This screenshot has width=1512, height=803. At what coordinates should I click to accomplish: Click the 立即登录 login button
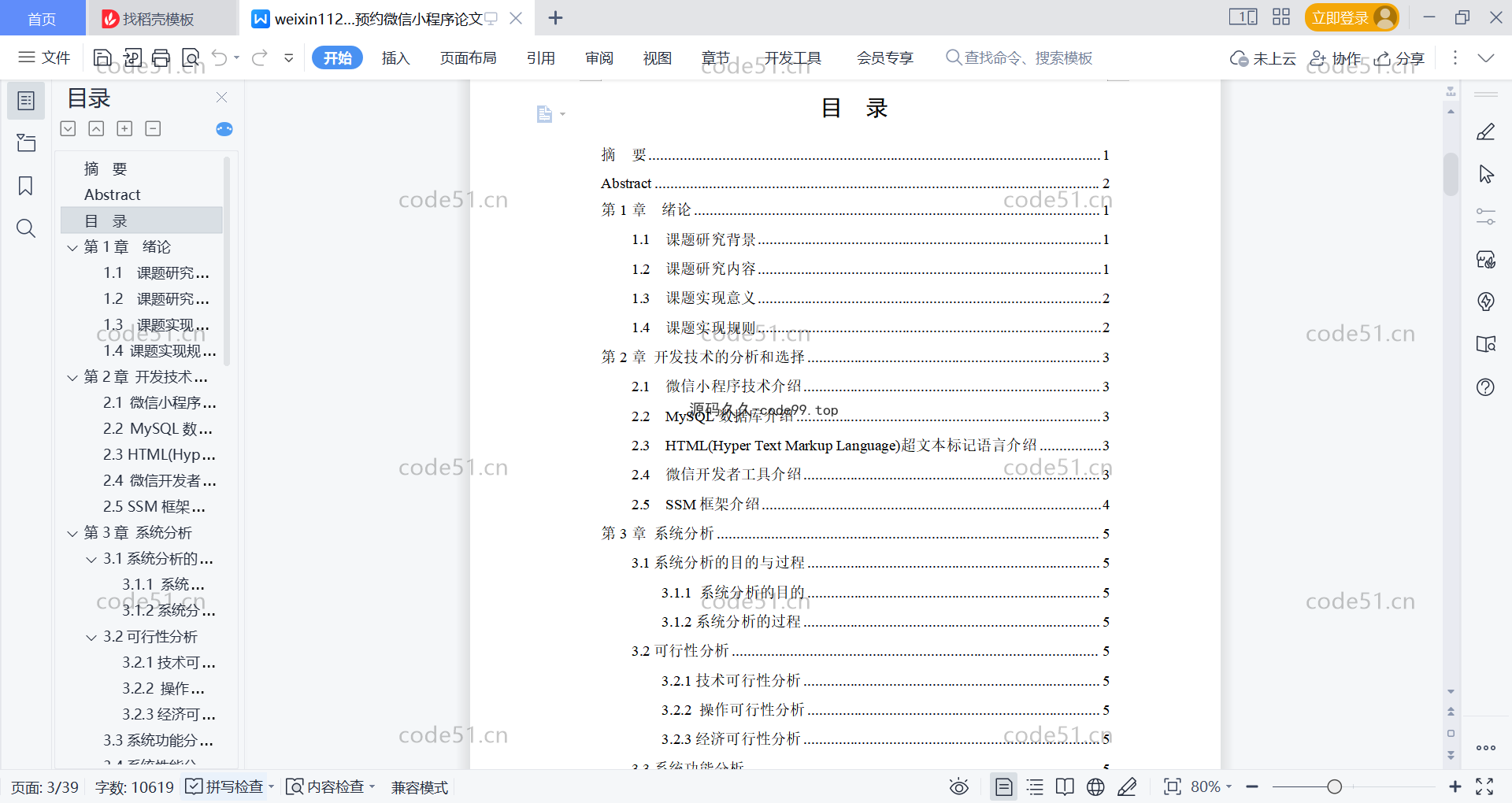(x=1351, y=17)
